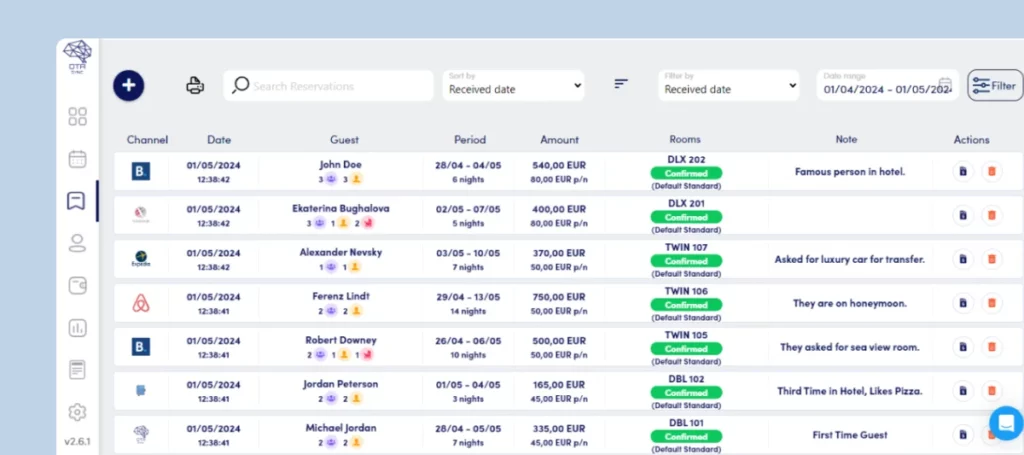Click Confirmed status for DBL 101
Viewport: 1024px width, 455px height.
point(686,436)
